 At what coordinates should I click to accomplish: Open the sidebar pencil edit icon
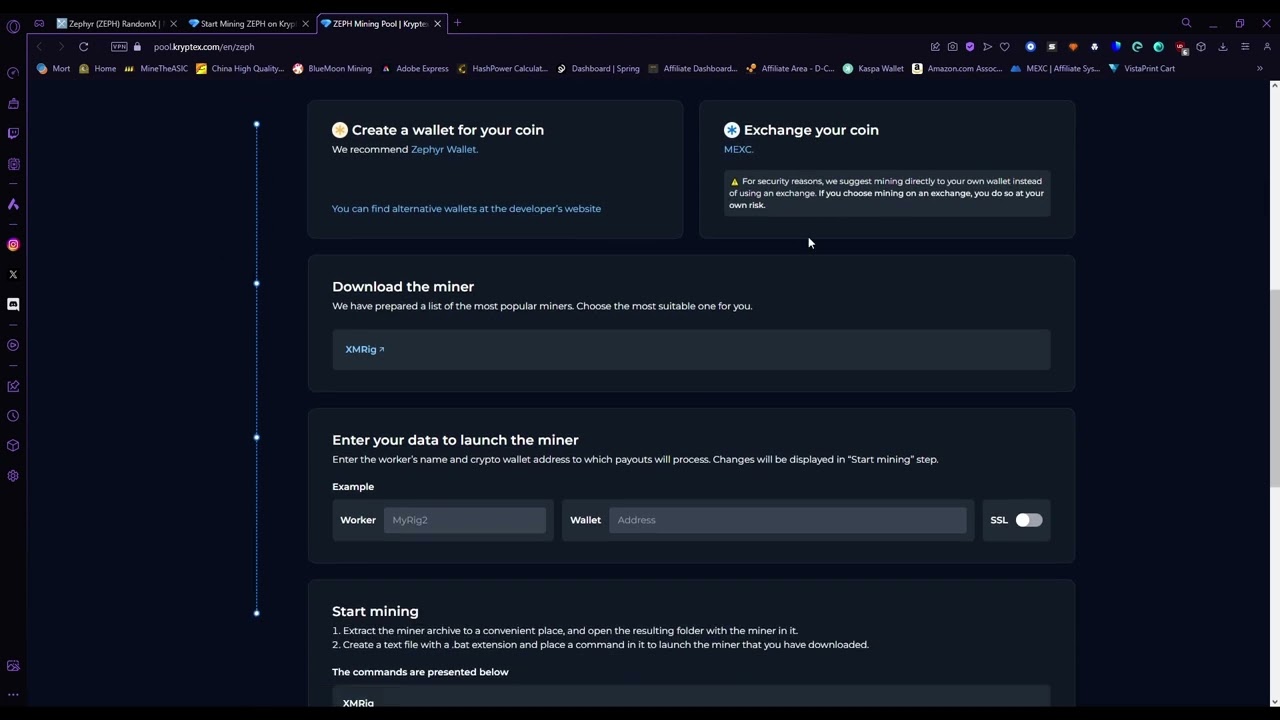click(13, 386)
